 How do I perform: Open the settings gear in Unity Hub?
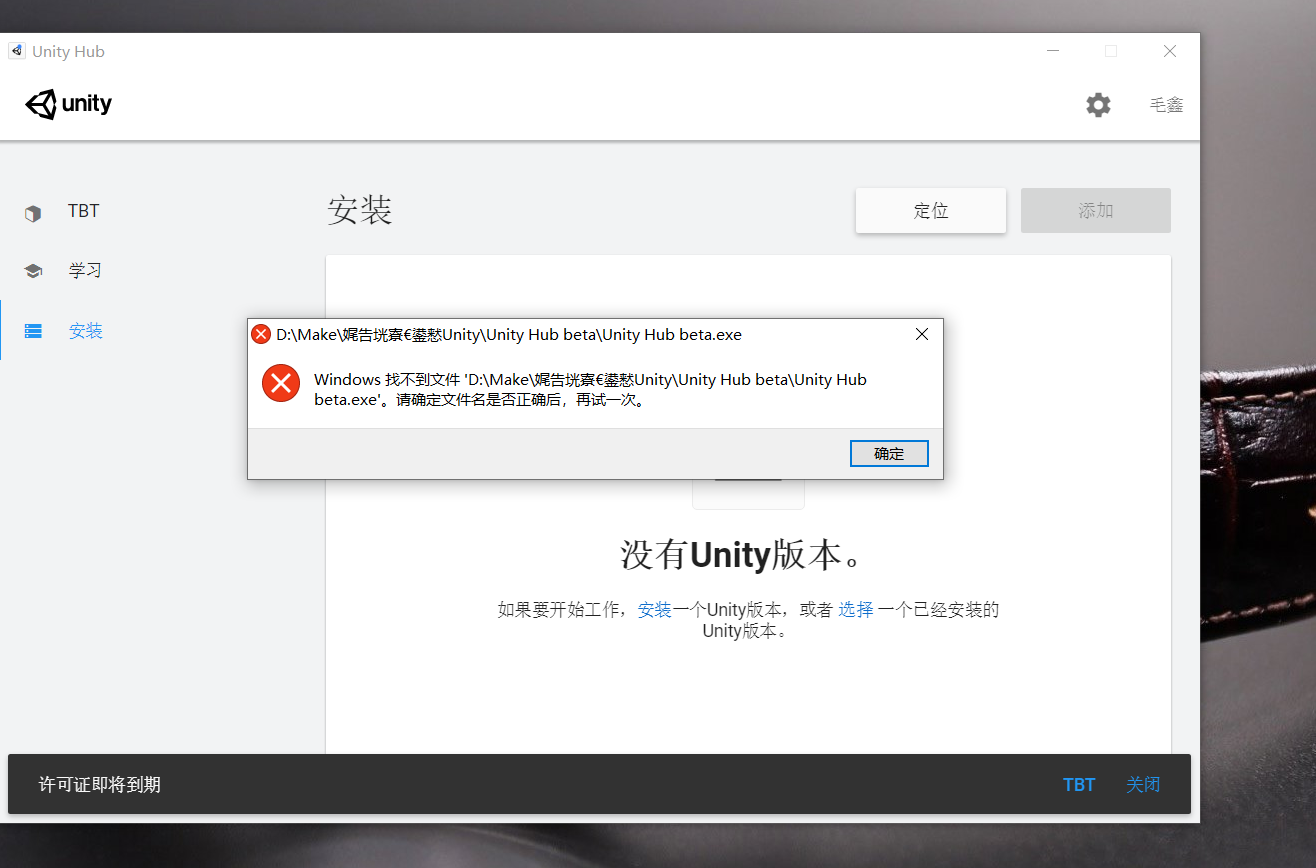[1098, 105]
